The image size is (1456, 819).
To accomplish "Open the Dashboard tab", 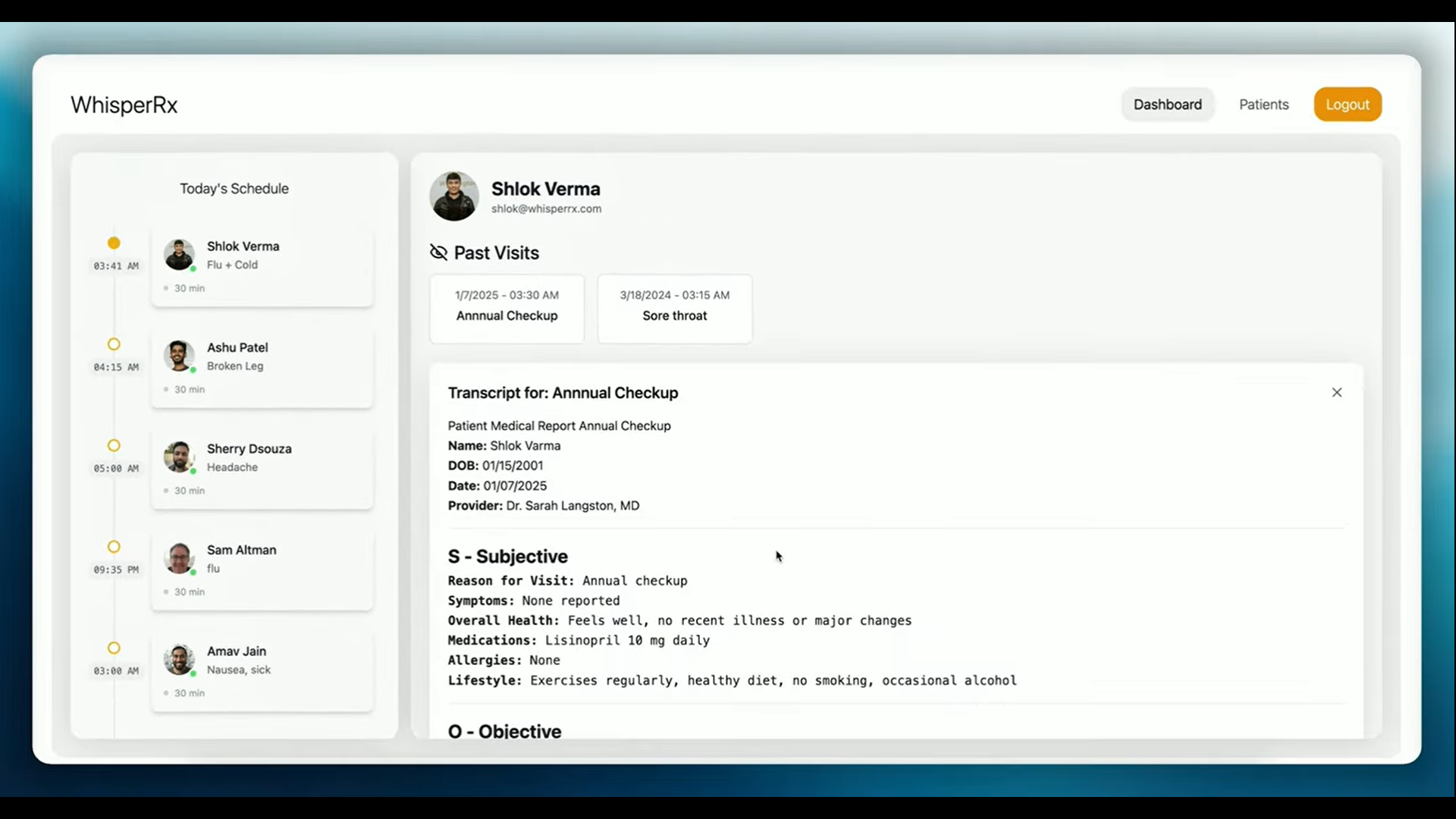I will (x=1167, y=105).
